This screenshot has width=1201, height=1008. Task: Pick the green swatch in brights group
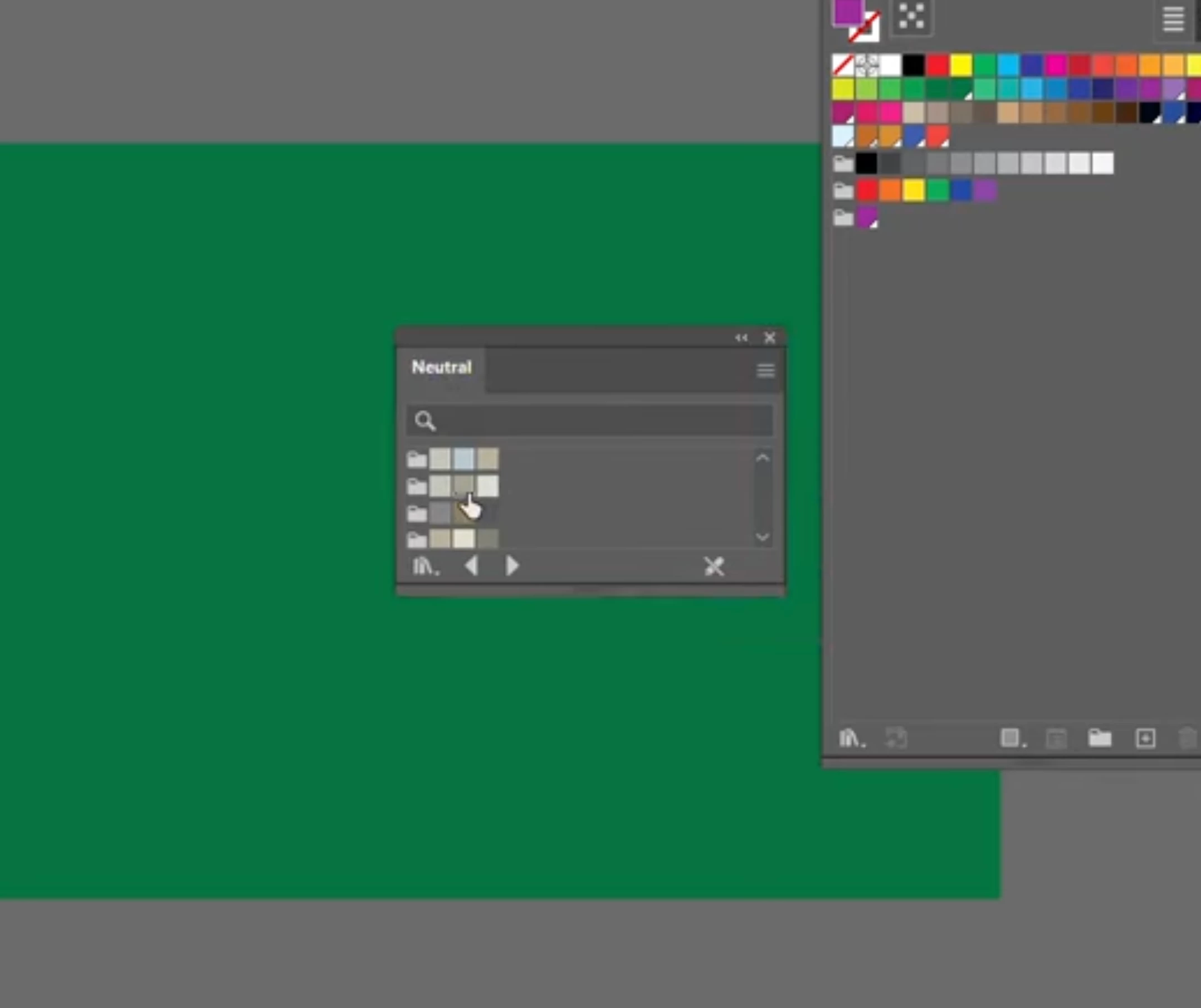(938, 190)
